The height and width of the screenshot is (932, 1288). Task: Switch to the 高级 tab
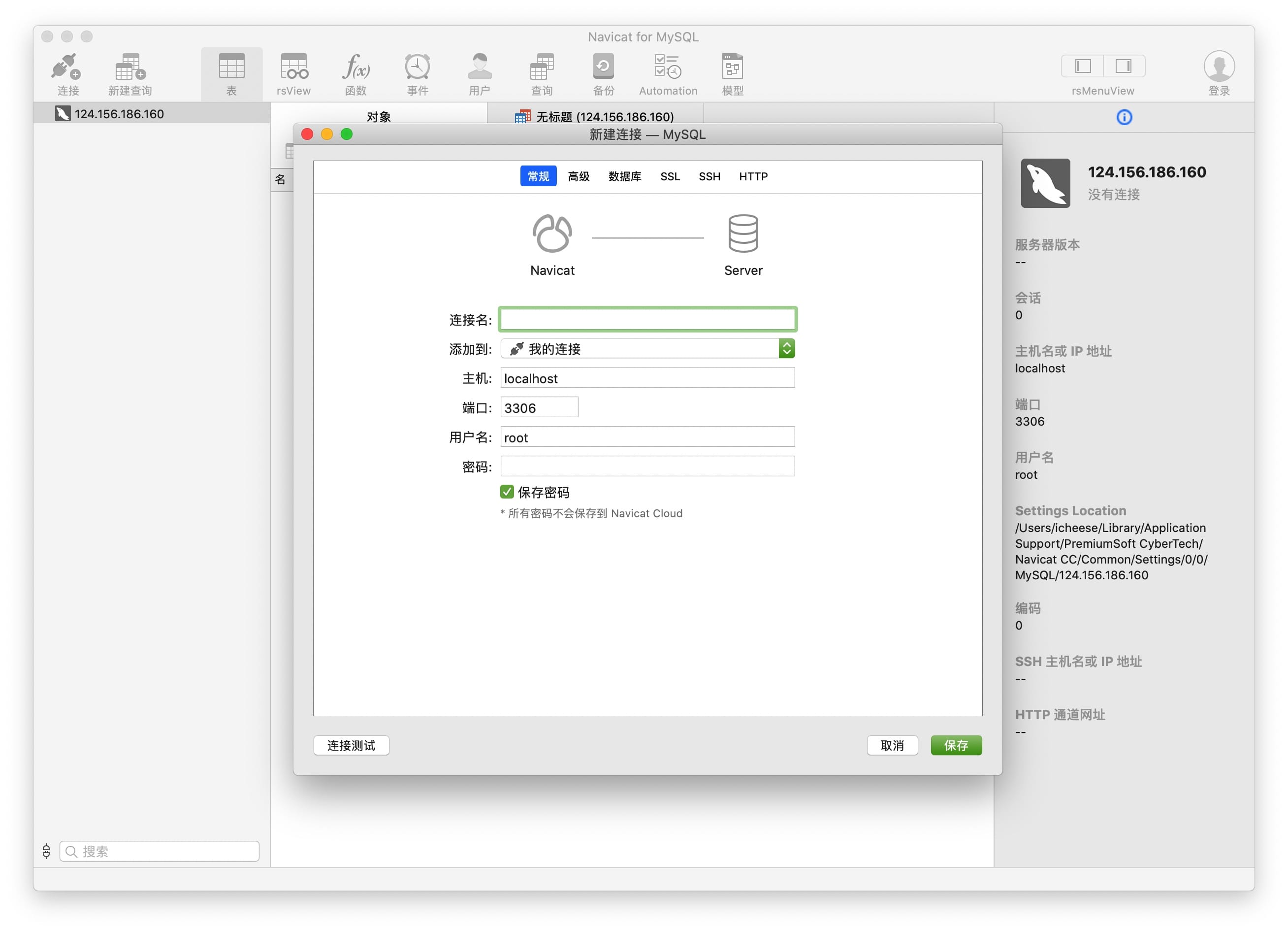pyautogui.click(x=578, y=177)
